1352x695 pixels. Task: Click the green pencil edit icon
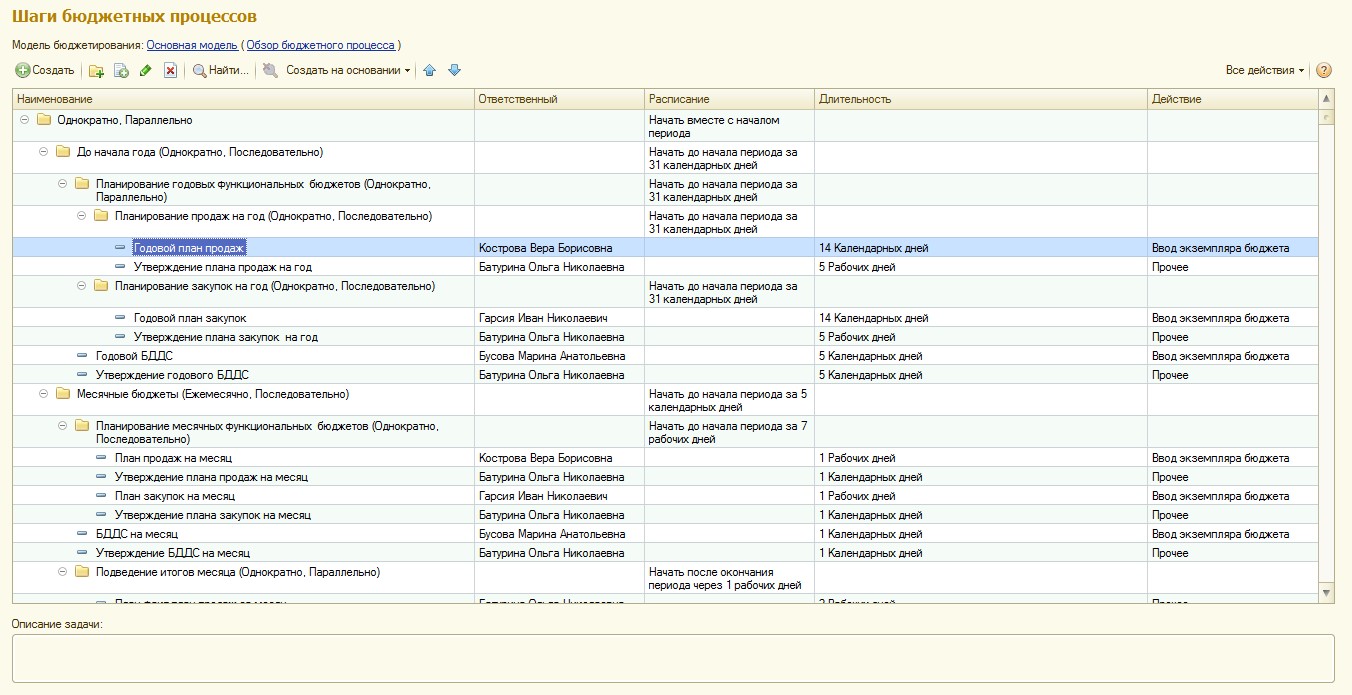coord(146,71)
